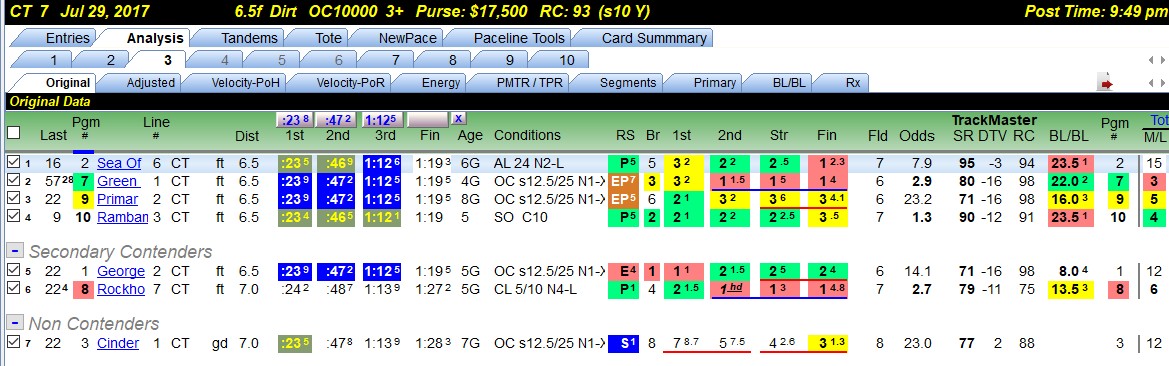This screenshot has width=1169, height=366.
Task: Uncheck the Sea Of row checkbox
Action: click(13, 163)
